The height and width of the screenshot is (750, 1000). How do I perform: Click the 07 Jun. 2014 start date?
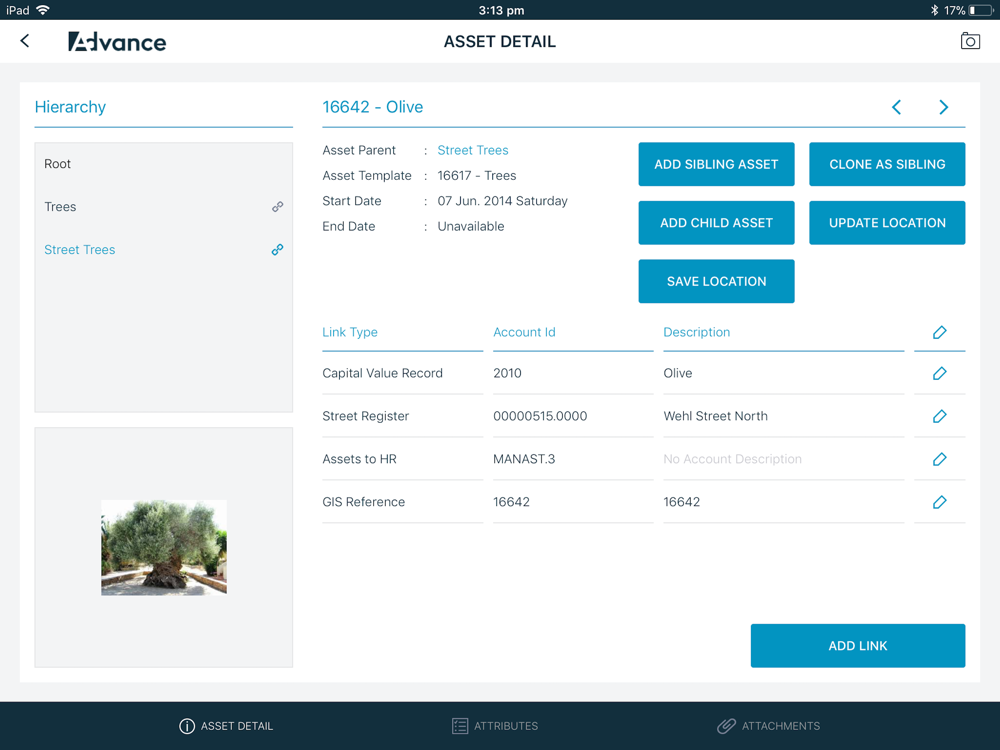[x=502, y=201]
